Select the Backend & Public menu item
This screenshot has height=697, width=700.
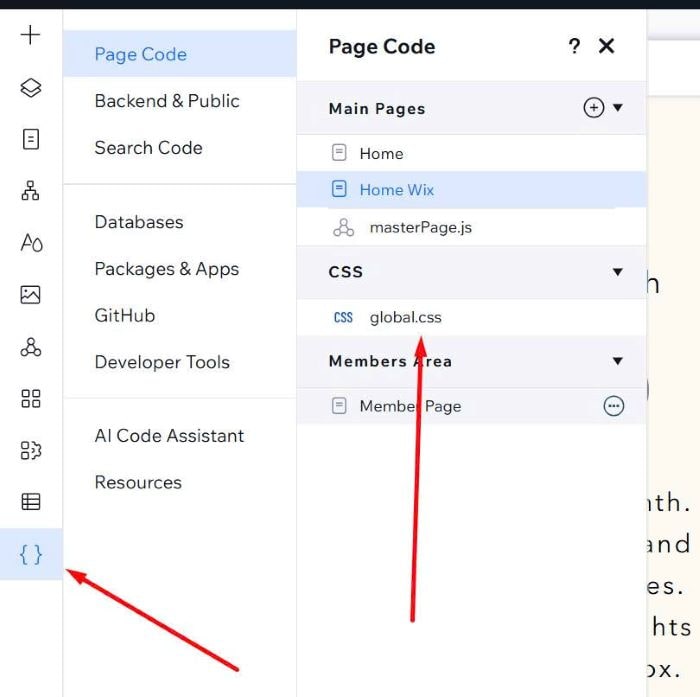[x=167, y=101]
